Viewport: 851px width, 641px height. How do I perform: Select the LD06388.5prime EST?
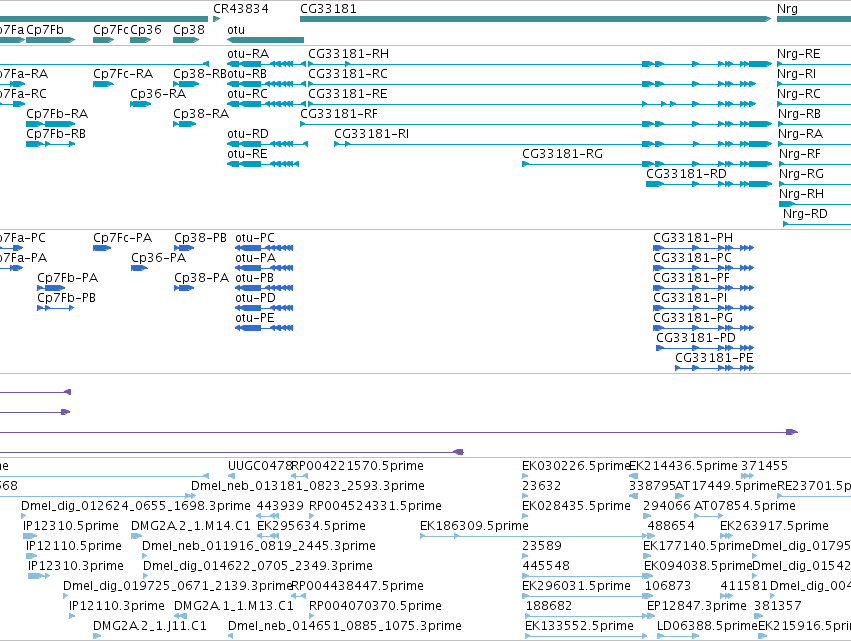tap(677, 636)
